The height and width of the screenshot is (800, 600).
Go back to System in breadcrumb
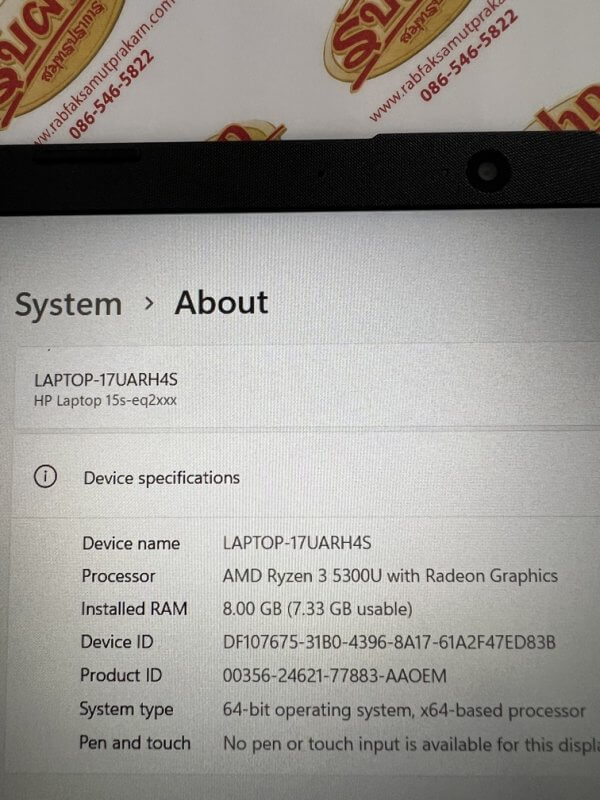tap(68, 305)
